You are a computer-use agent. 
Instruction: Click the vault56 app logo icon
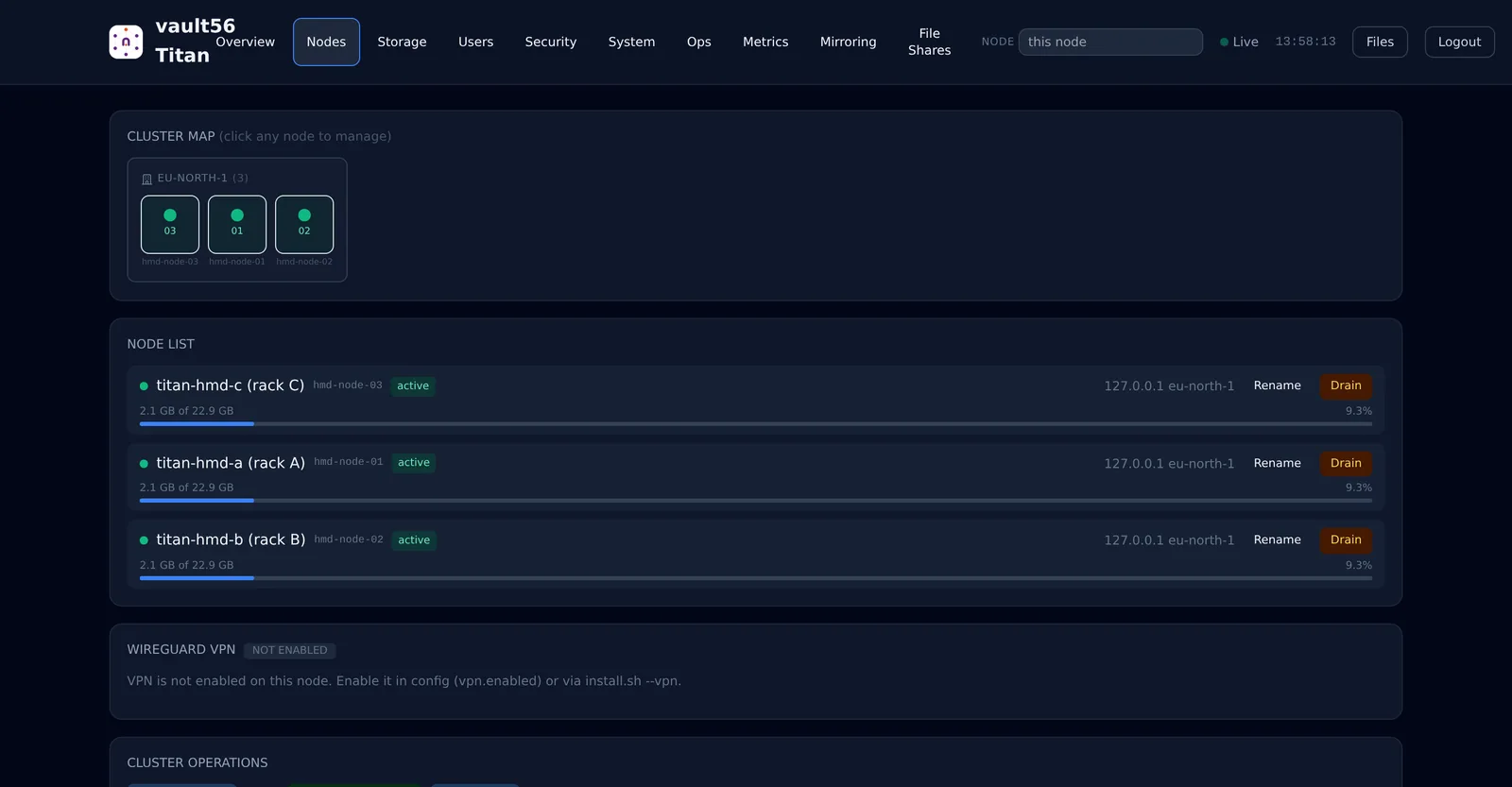pyautogui.click(x=126, y=42)
